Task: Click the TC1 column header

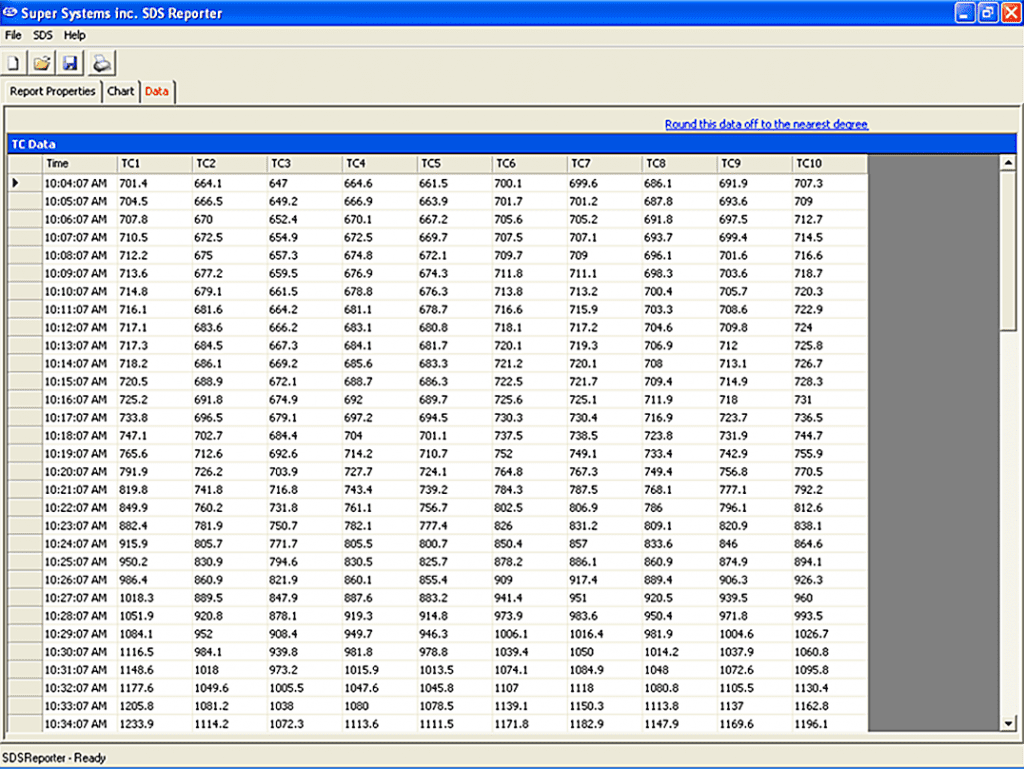Action: tap(154, 164)
